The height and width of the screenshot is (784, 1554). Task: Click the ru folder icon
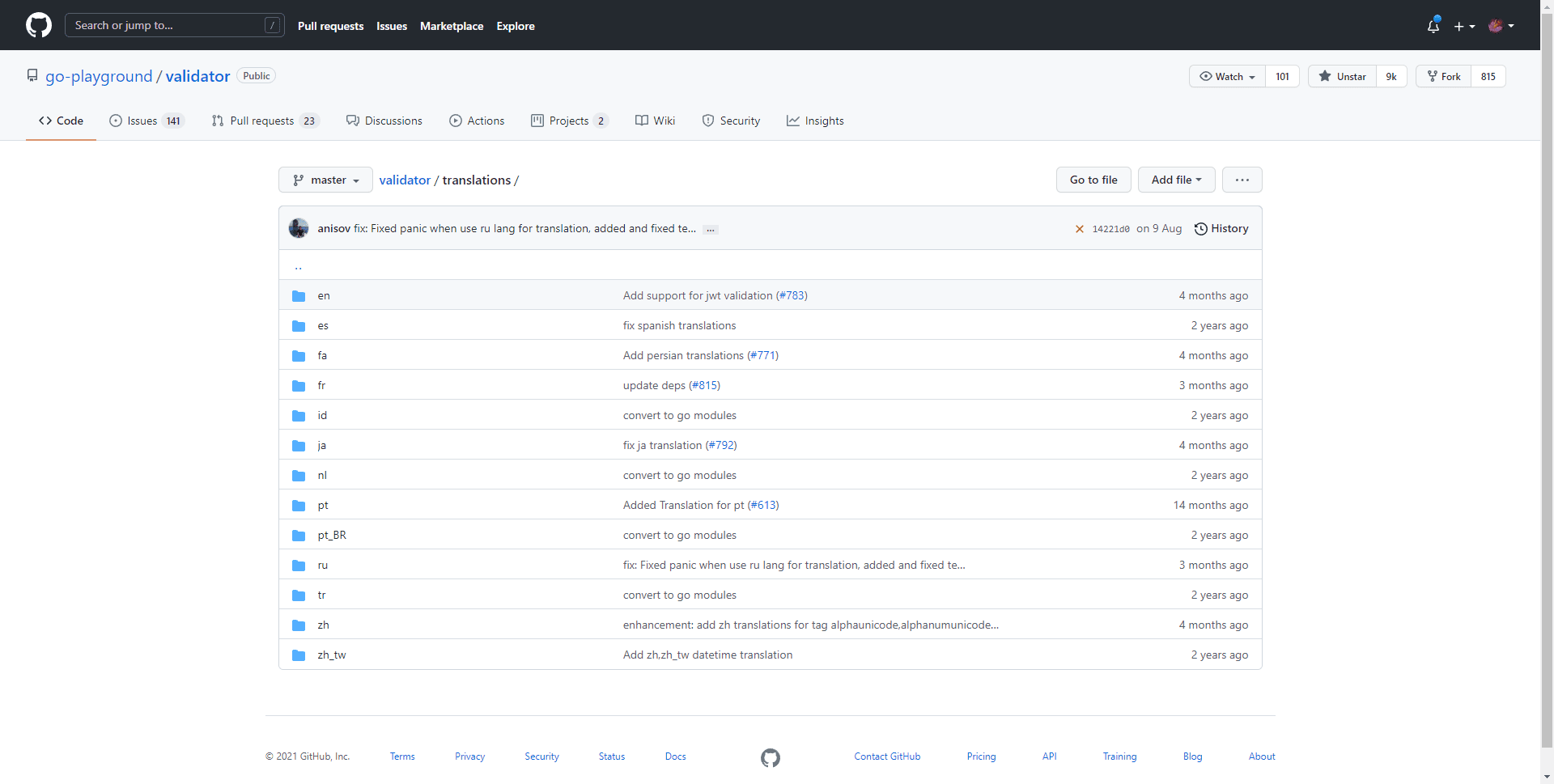point(299,566)
